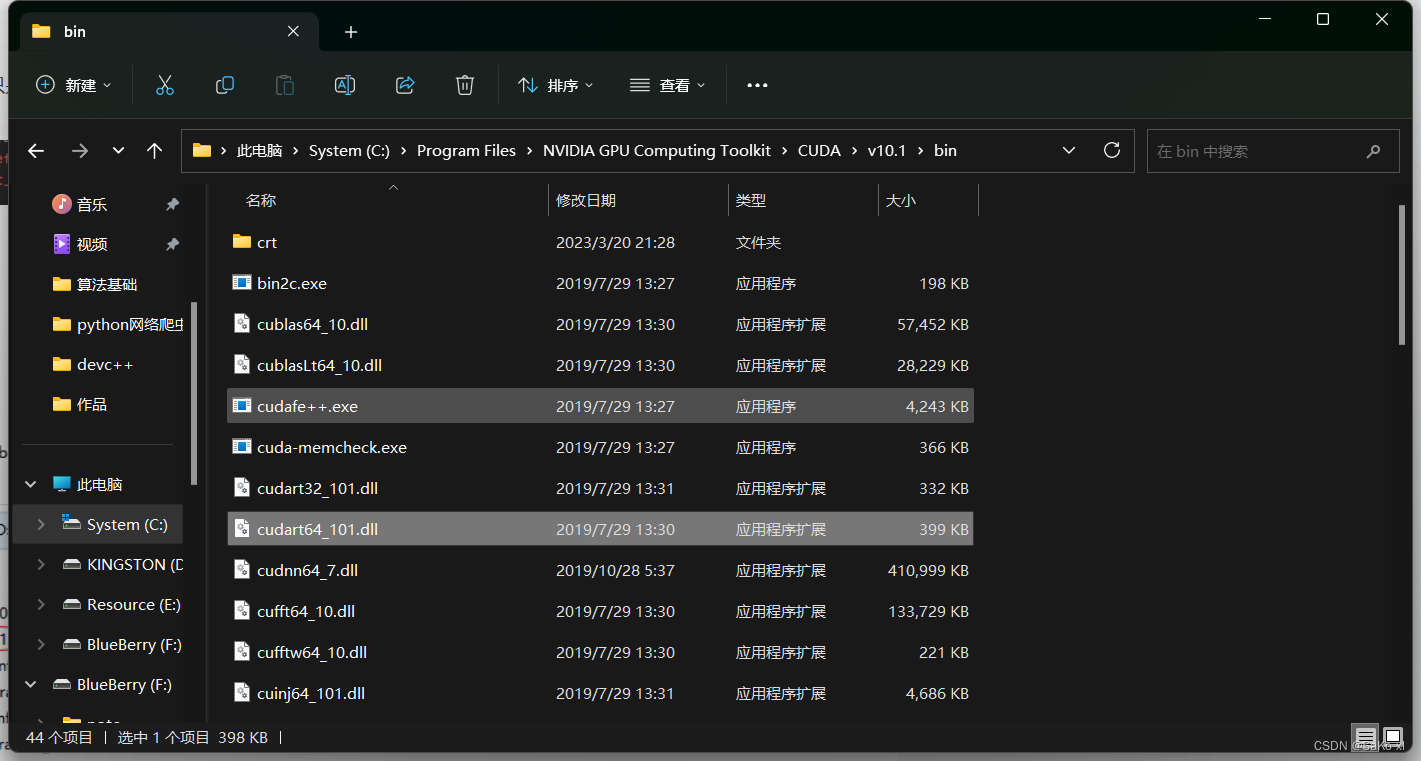Switch to details view from the status bar
The height and width of the screenshot is (761, 1421).
[1365, 737]
